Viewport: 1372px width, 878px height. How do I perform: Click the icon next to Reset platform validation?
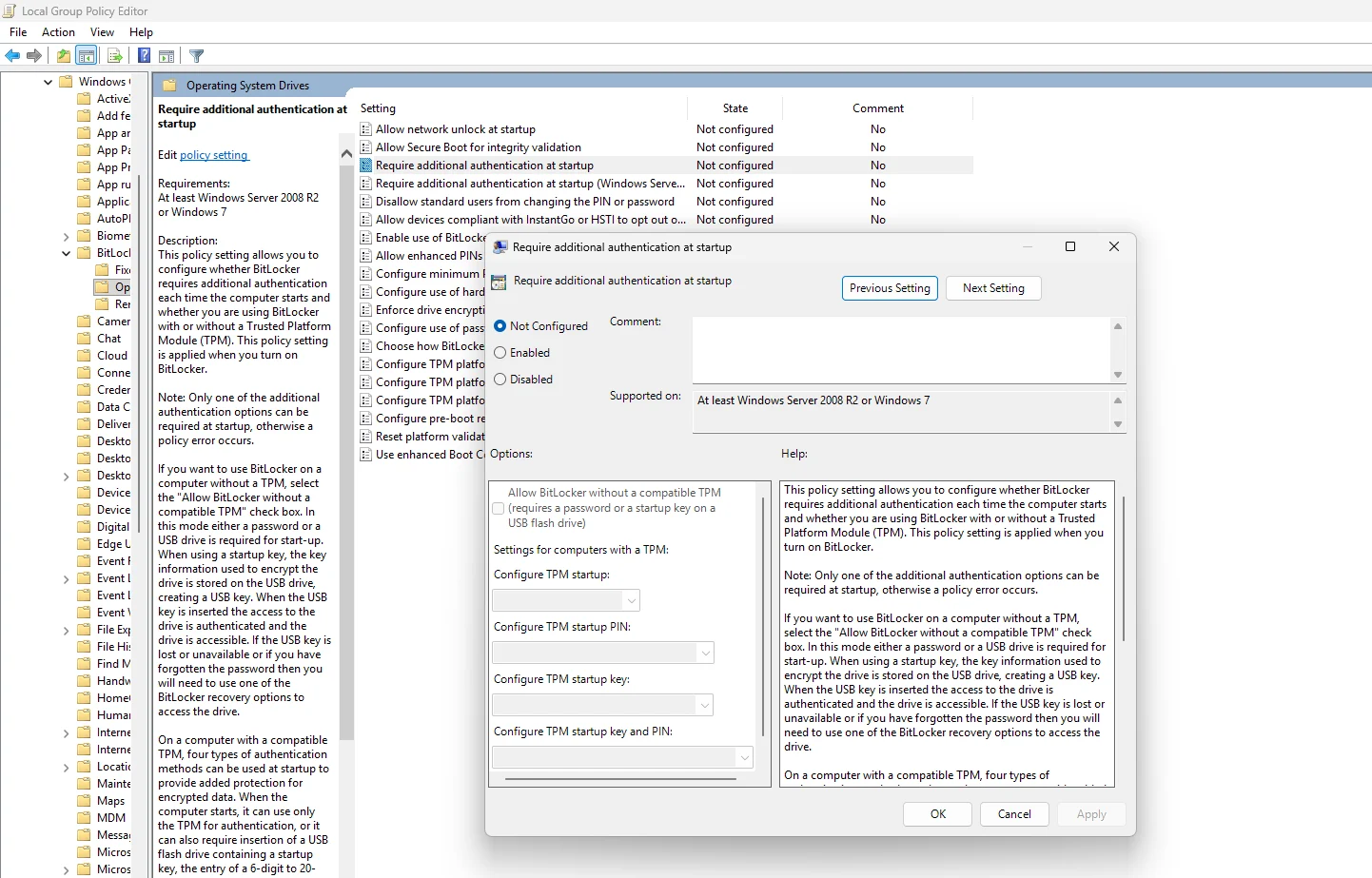tap(366, 437)
